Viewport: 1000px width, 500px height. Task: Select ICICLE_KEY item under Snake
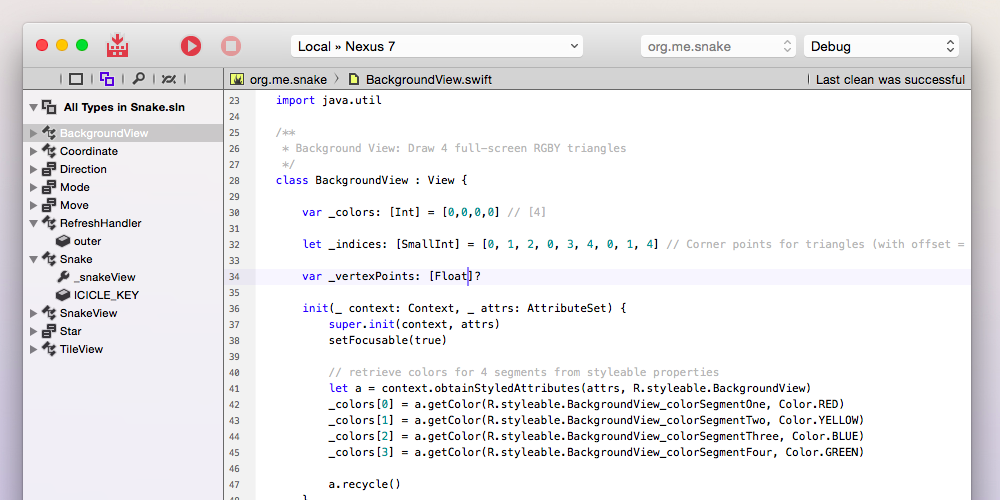106,295
